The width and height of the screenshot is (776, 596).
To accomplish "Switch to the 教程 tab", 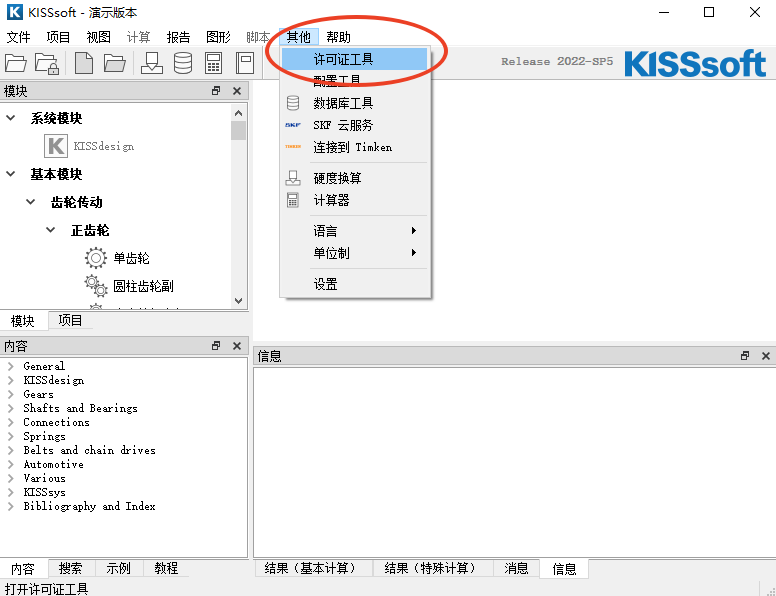I will (166, 568).
